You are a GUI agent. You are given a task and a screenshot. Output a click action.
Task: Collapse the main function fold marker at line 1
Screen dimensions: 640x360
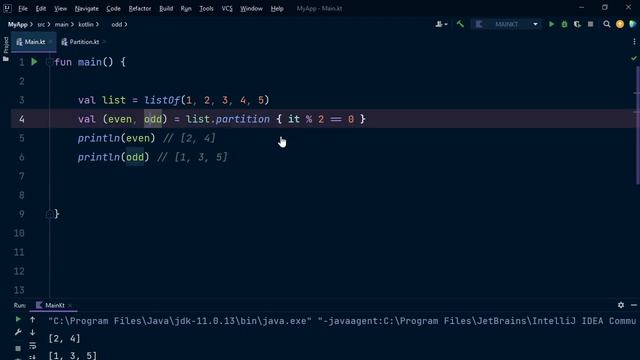click(49, 62)
